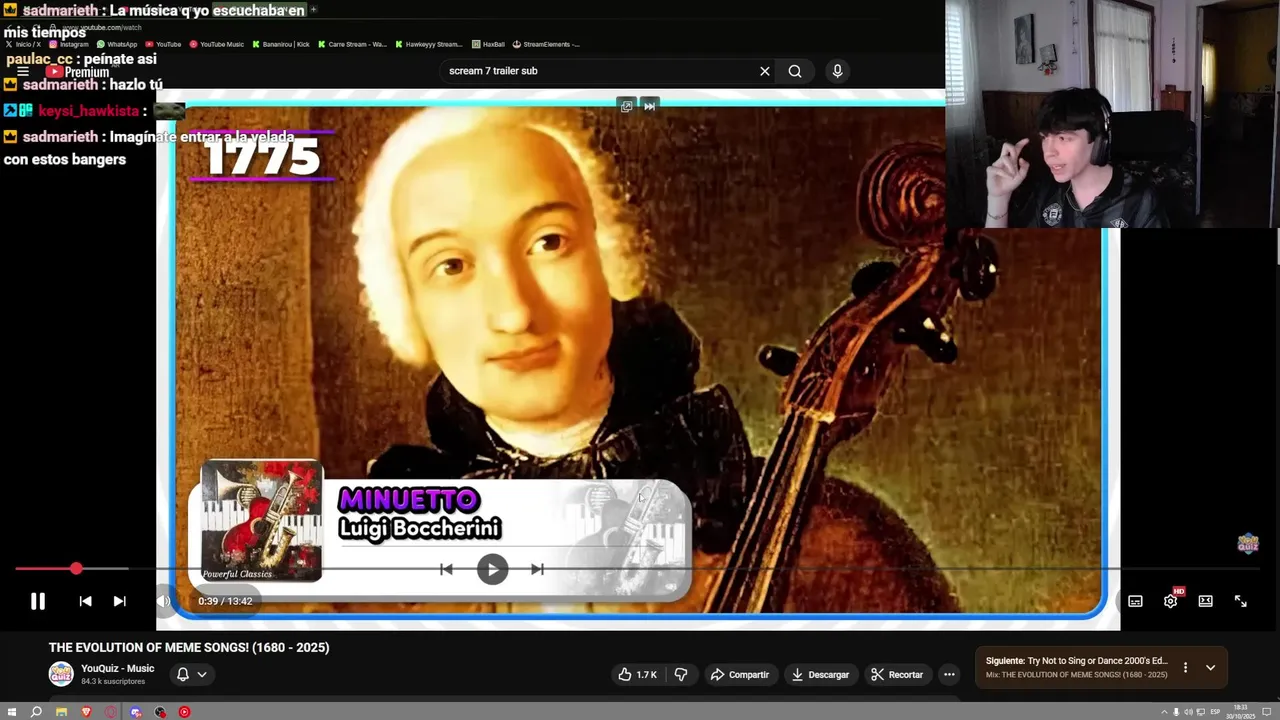Switch ESP keyboard language indicator
Image resolution: width=1280 pixels, height=720 pixels.
1215,712
